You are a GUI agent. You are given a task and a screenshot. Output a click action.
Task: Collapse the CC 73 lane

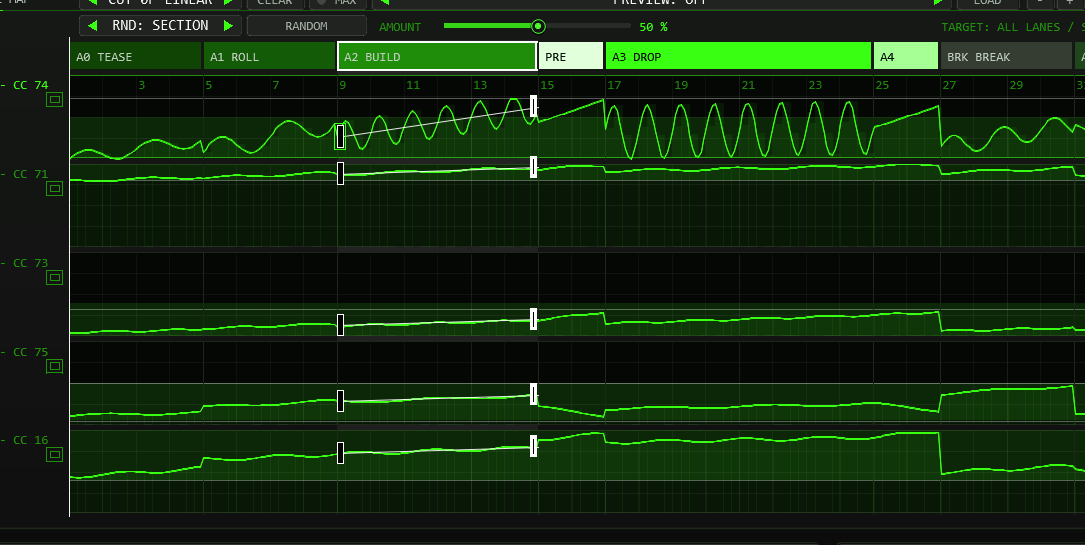point(4,263)
